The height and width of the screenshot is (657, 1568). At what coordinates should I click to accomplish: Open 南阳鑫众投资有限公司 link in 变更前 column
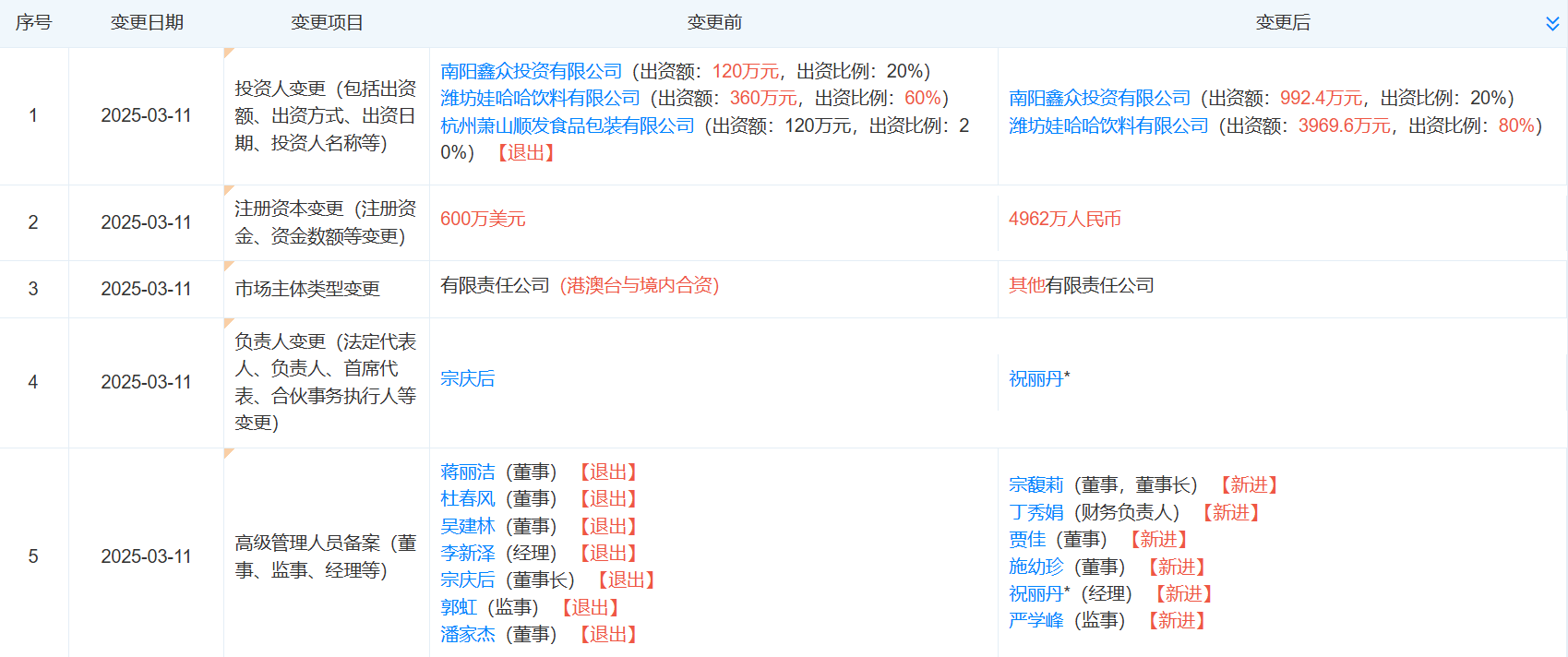pyautogui.click(x=532, y=71)
